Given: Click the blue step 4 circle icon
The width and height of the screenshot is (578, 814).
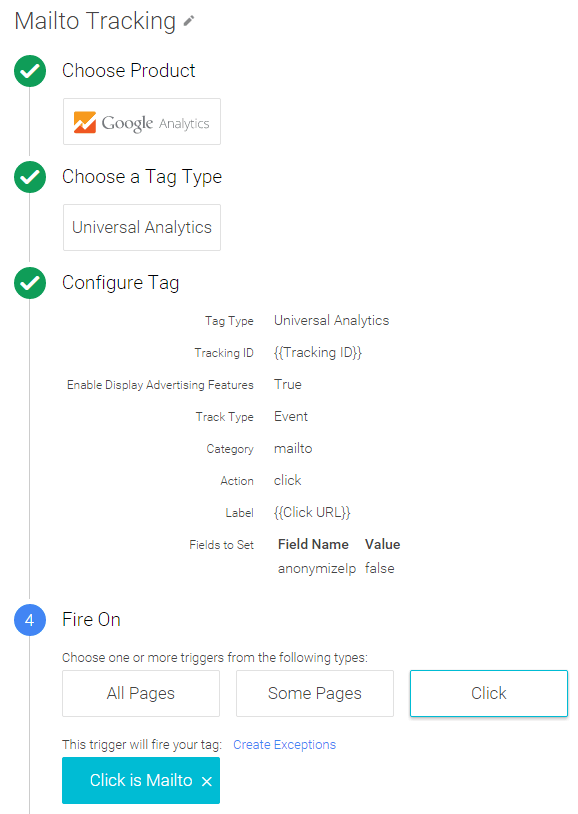Looking at the screenshot, I should tap(30, 620).
